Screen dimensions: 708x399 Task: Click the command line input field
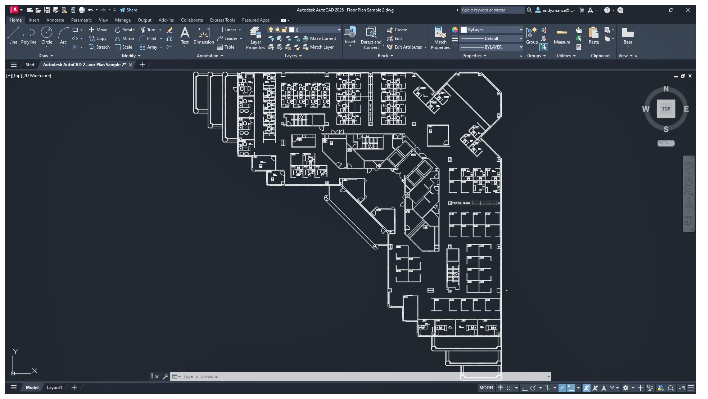360,376
